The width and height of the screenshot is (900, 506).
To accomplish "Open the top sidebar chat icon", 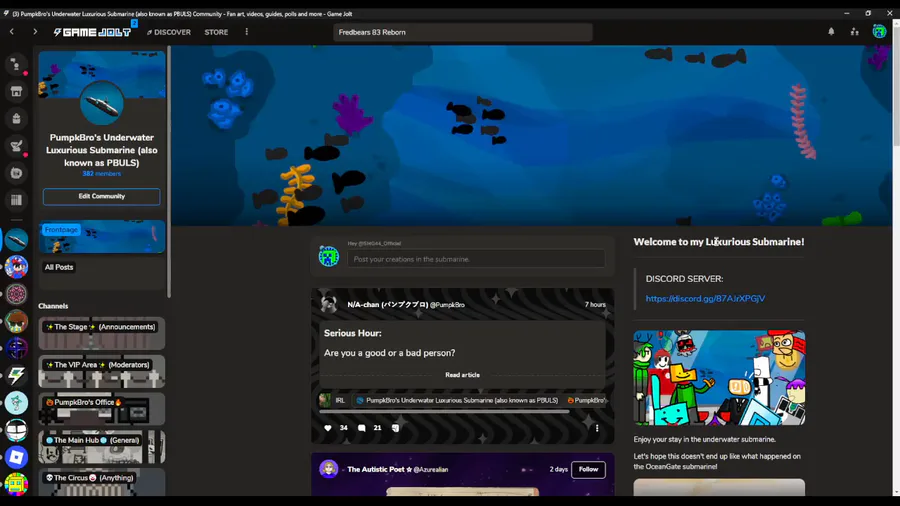I will 16,64.
